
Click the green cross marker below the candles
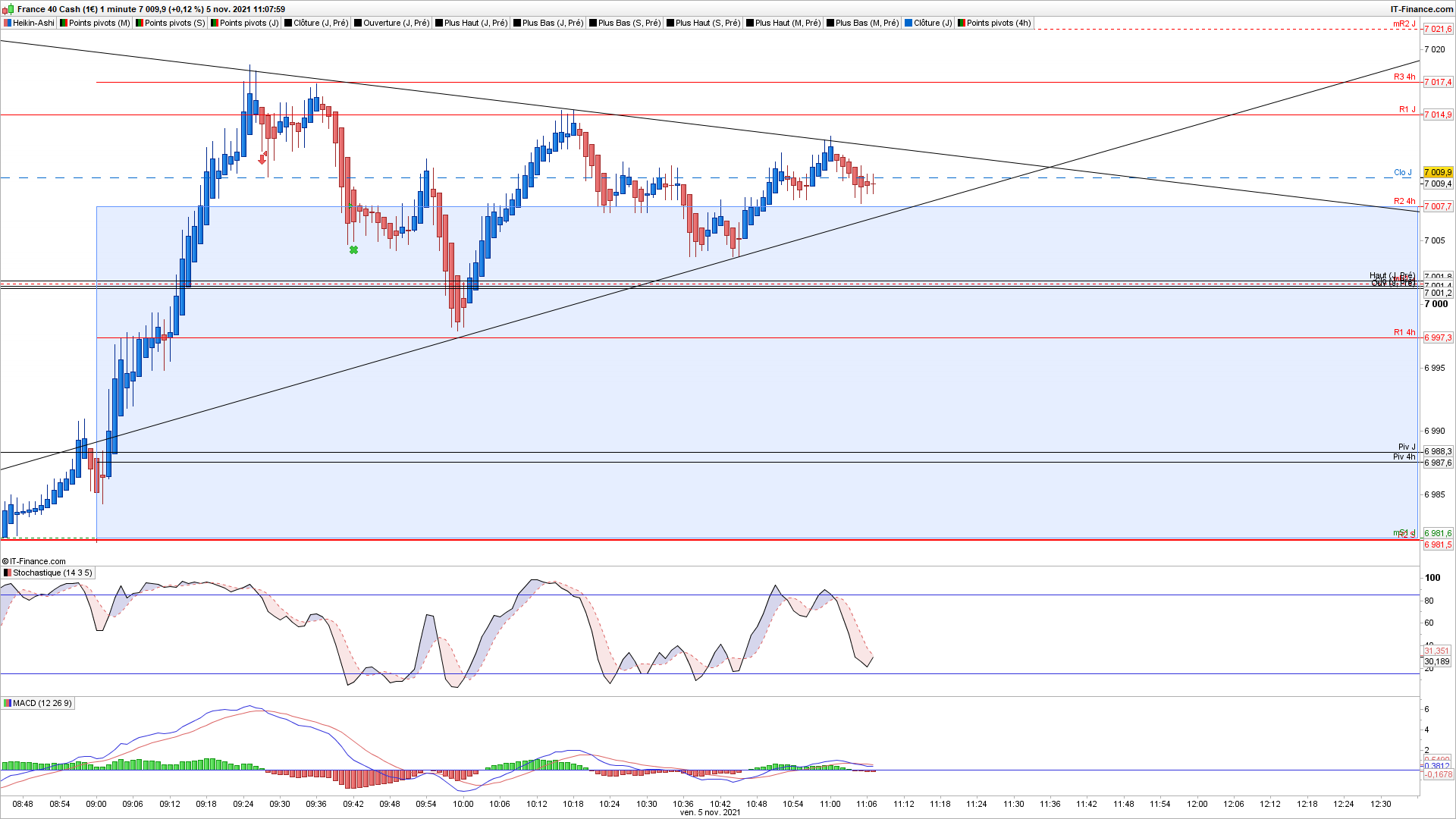click(x=353, y=249)
